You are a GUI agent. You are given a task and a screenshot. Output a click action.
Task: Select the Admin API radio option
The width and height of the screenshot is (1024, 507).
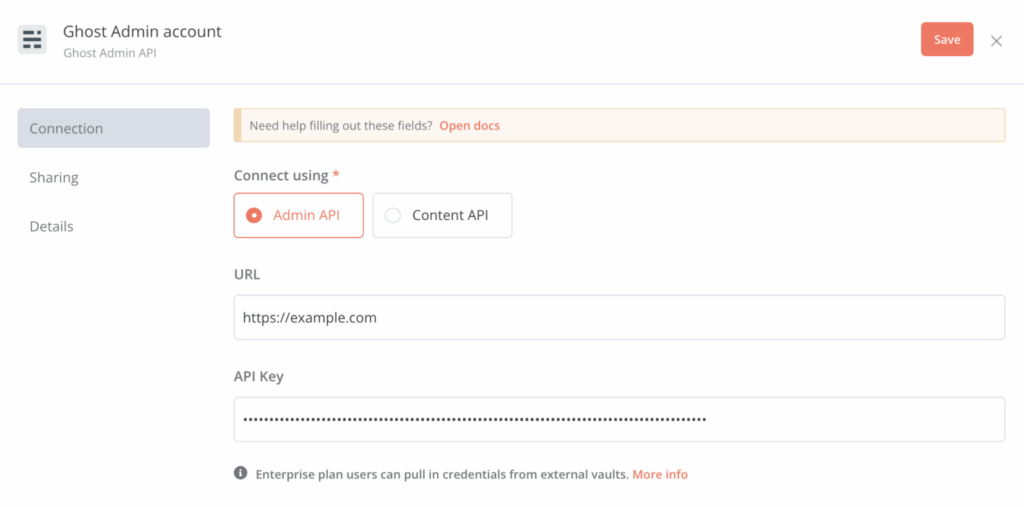click(x=299, y=215)
